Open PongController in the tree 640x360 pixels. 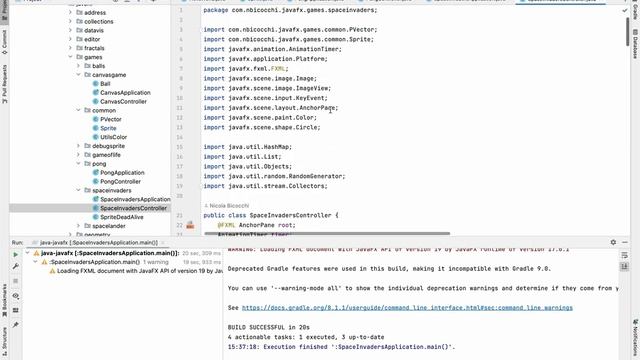point(120,182)
